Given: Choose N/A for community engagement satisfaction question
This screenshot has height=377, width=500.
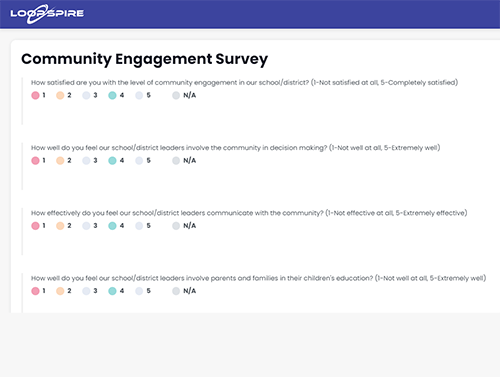Looking at the screenshot, I should coord(176,95).
